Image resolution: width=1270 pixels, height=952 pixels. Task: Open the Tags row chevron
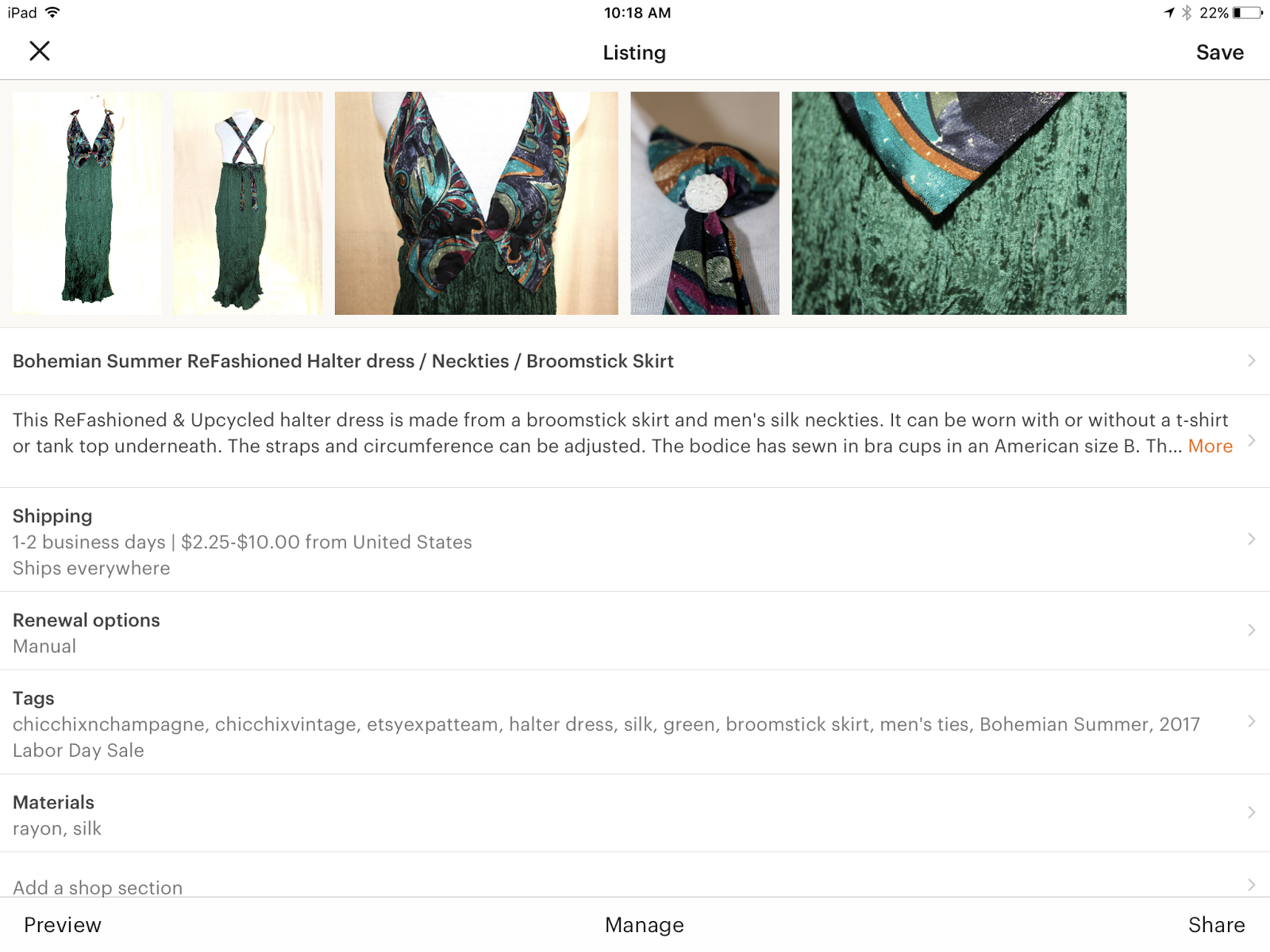[x=1252, y=721]
